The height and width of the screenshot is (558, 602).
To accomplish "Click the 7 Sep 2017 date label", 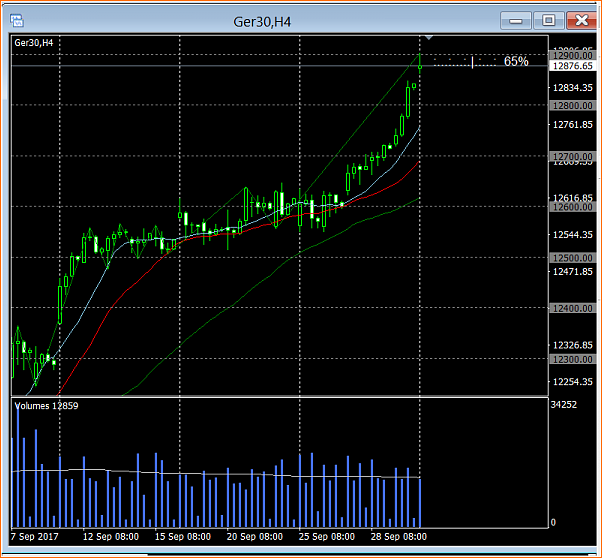I will [35, 536].
